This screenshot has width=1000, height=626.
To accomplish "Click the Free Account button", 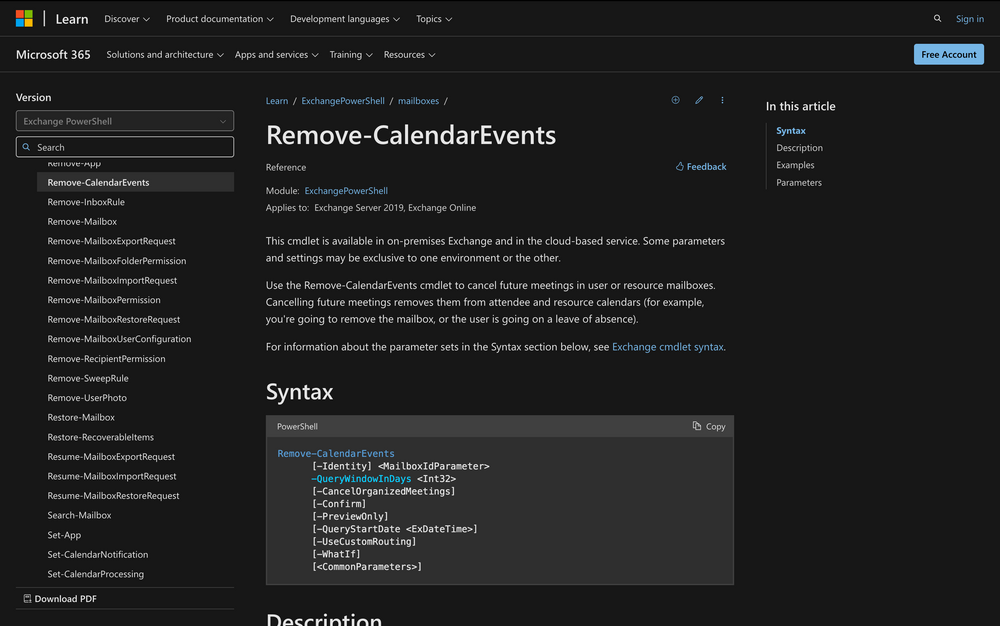I will point(948,55).
